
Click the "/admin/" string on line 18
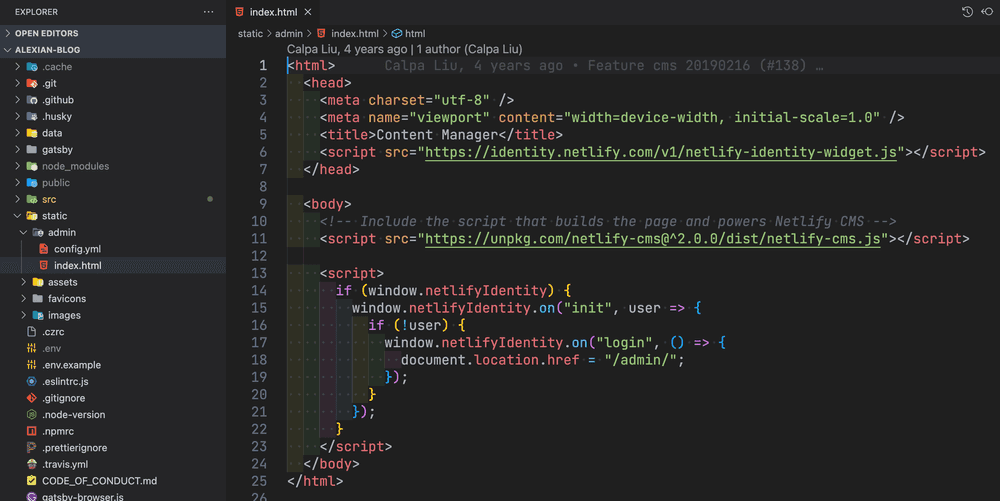[x=640, y=360]
